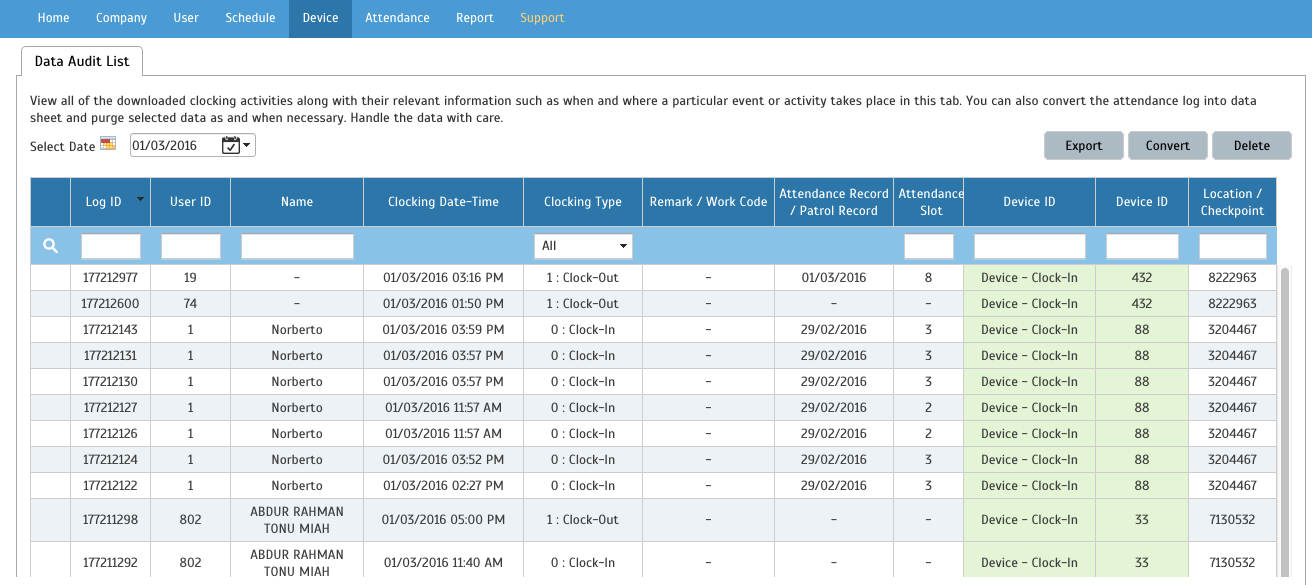Click the magnifier search icon in filter row
The width and height of the screenshot is (1312, 585).
coord(51,246)
